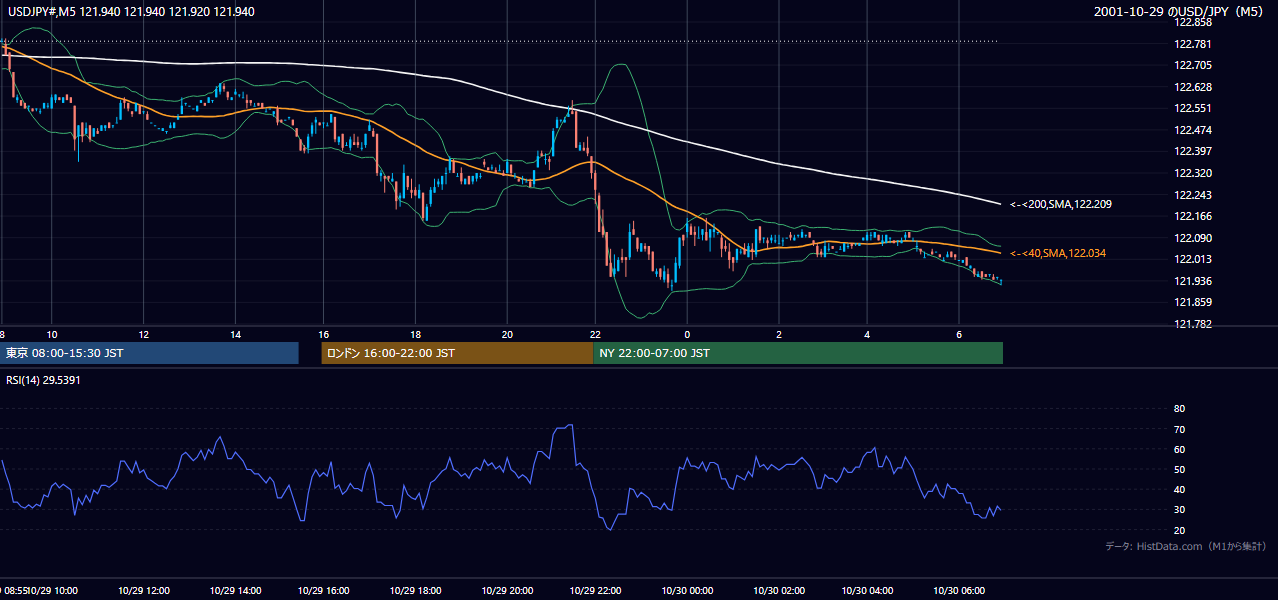Click hour label 12 above the session bars
Image resolution: width=1278 pixels, height=600 pixels.
pyautogui.click(x=144, y=334)
